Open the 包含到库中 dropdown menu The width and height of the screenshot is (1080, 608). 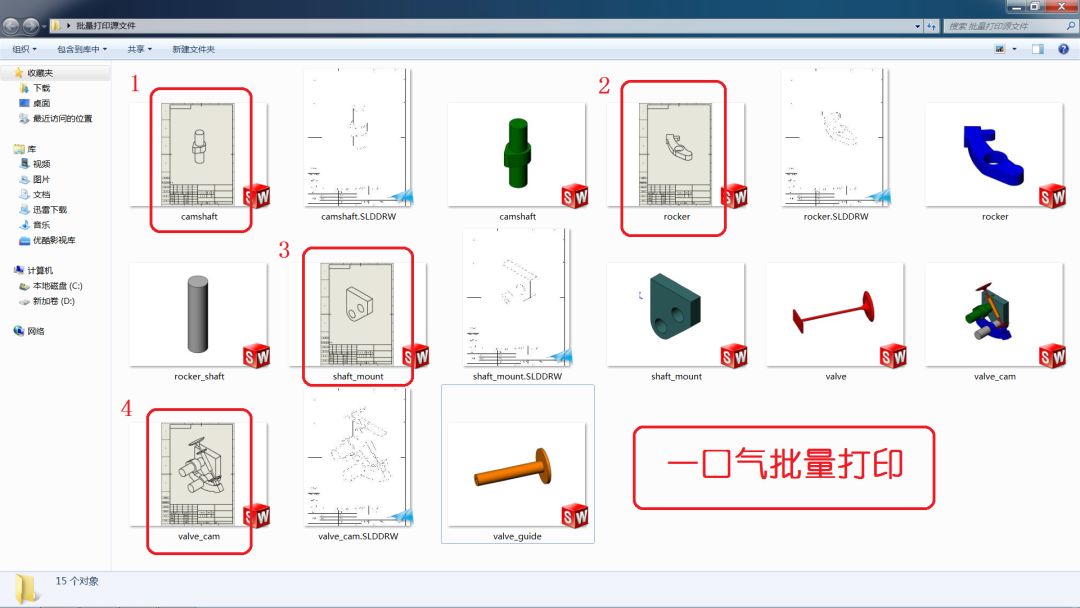pyautogui.click(x=82, y=50)
